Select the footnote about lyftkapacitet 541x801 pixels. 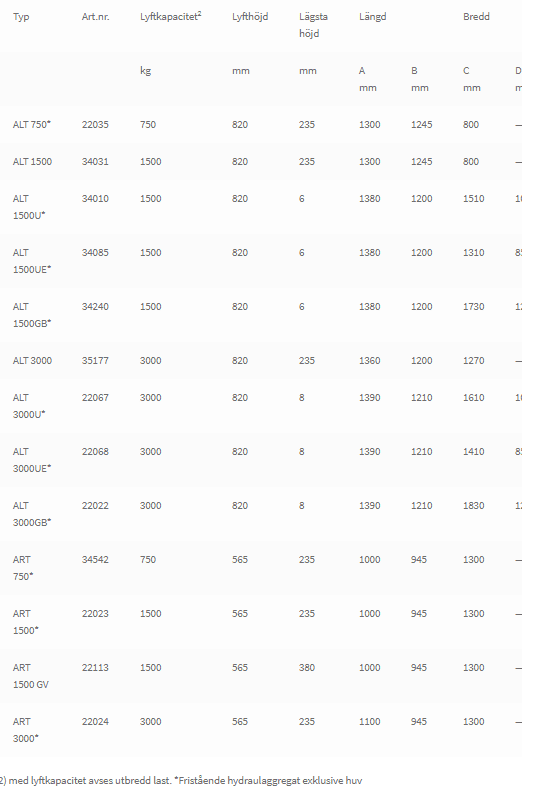(181, 781)
